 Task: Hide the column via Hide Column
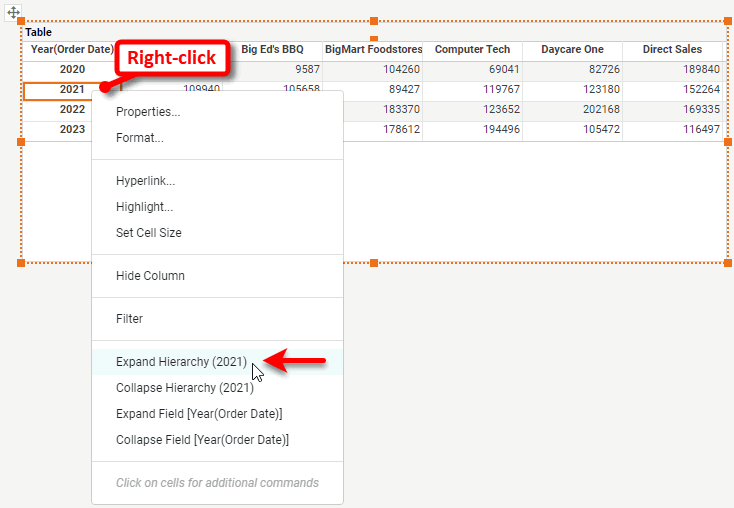[x=150, y=276]
